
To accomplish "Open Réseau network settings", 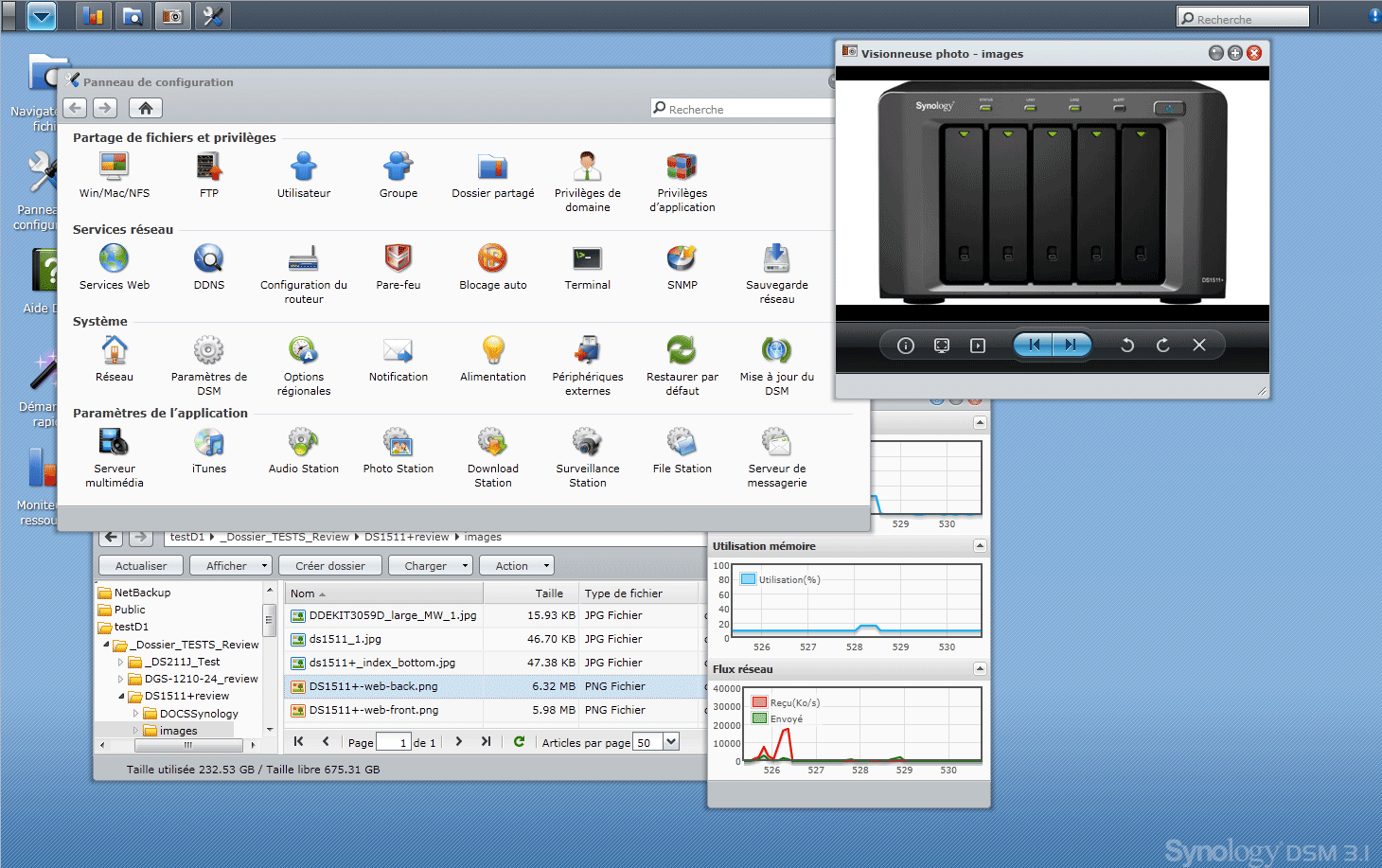I will point(114,350).
